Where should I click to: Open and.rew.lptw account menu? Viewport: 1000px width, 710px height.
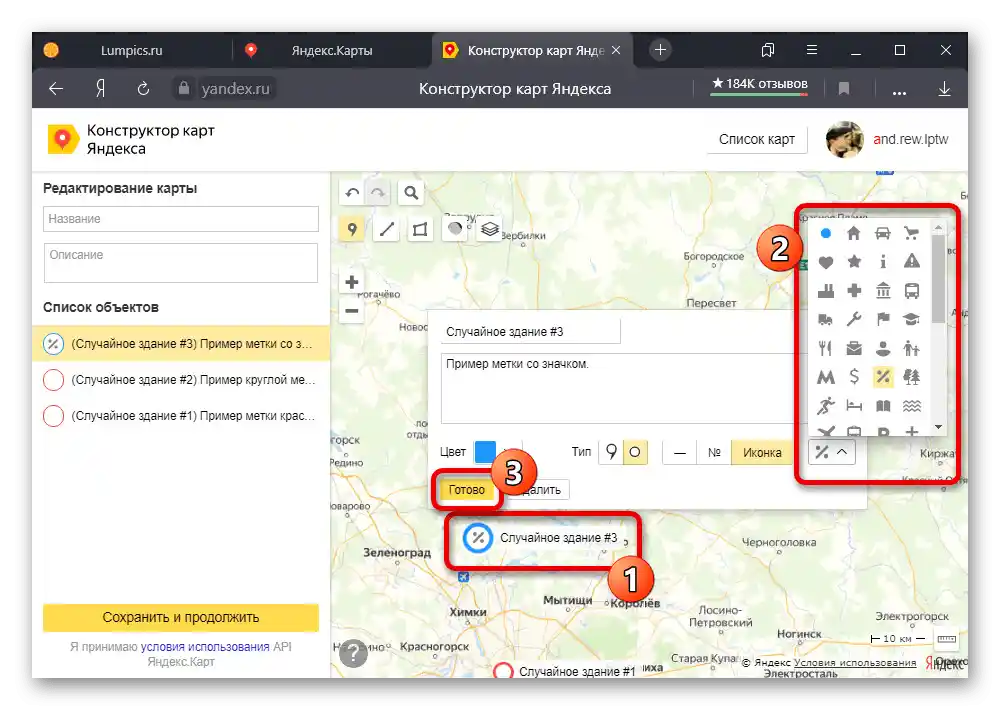[x=888, y=139]
